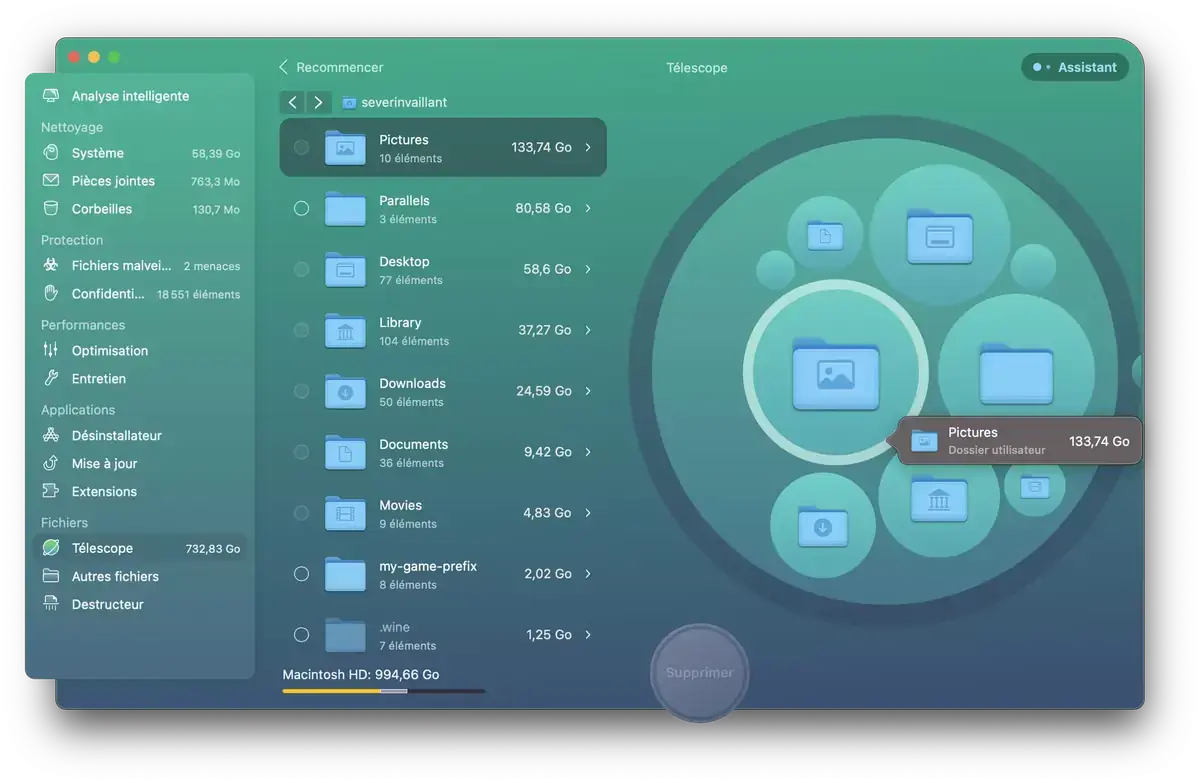This screenshot has width=1200, height=783.
Task: Click the Library bubble in the map
Action: click(938, 497)
